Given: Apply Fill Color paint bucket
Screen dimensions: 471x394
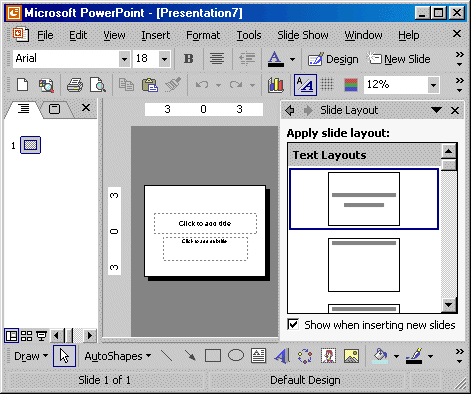Looking at the screenshot, I should click(380, 356).
